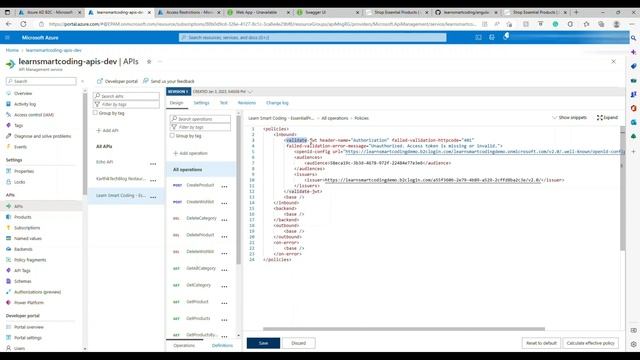Open the Developer portal link icon
Viewport: 640px width, 360px height.
100,81
